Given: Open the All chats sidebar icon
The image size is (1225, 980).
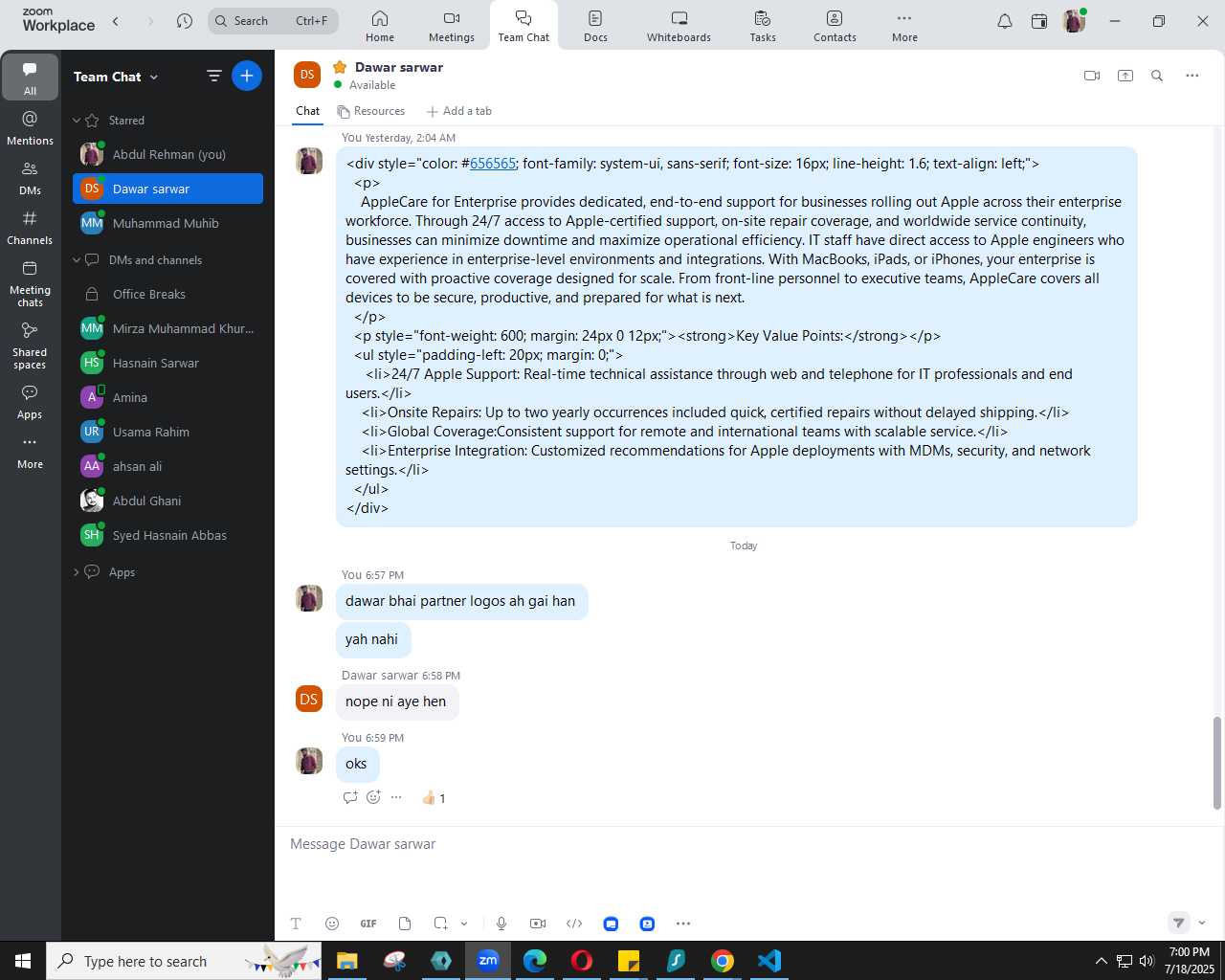Looking at the screenshot, I should (30, 78).
